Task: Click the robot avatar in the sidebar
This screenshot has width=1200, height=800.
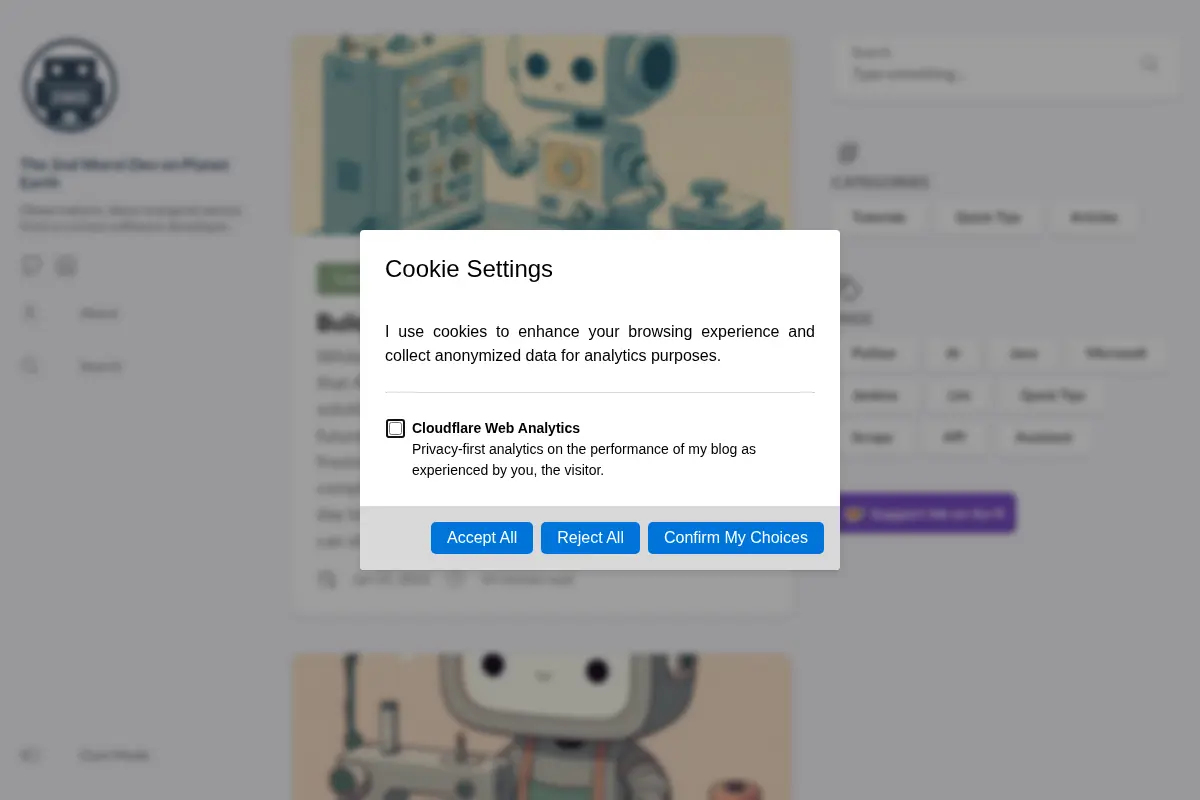Action: [70, 86]
